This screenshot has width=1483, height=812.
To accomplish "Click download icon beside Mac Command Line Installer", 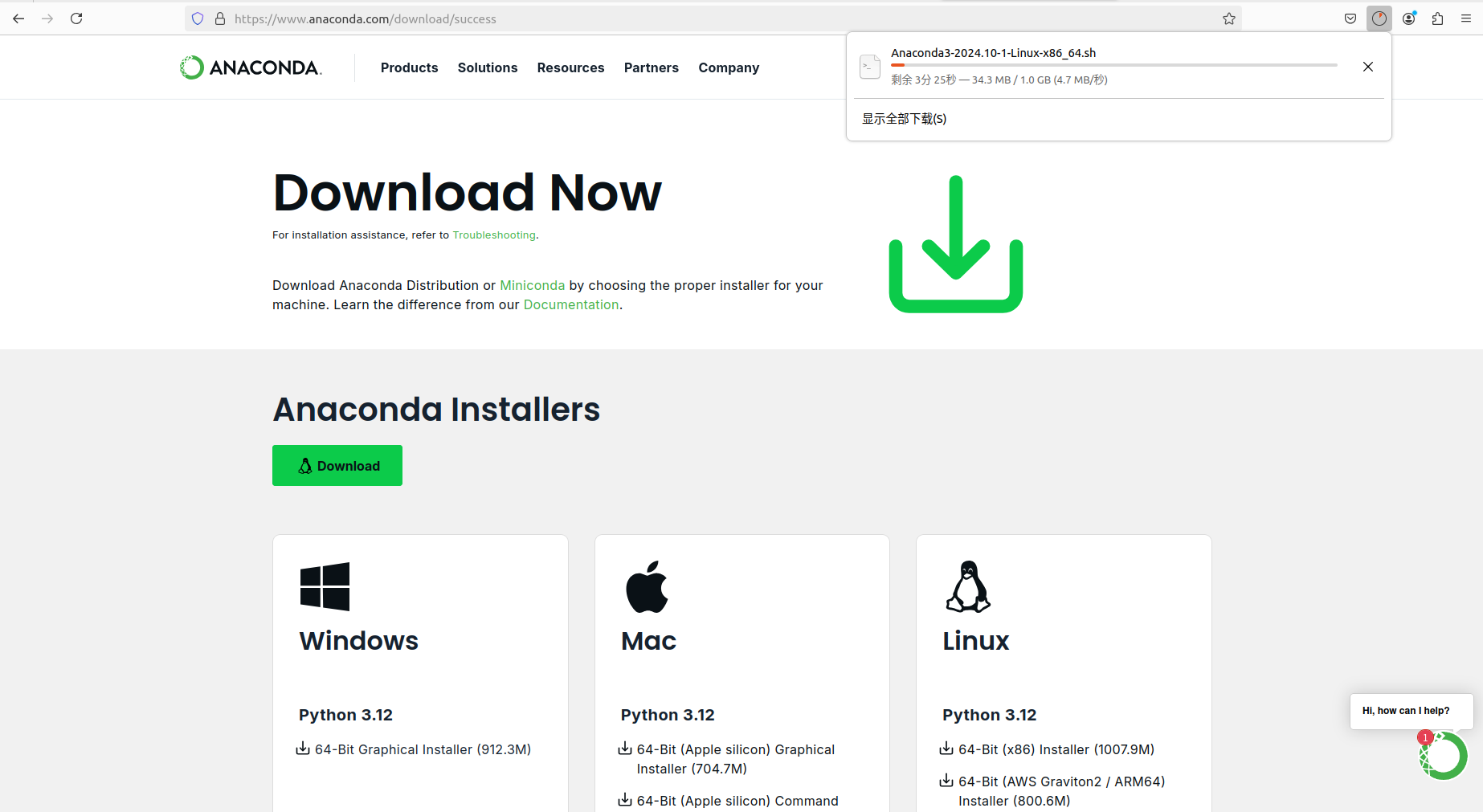I will pos(625,800).
